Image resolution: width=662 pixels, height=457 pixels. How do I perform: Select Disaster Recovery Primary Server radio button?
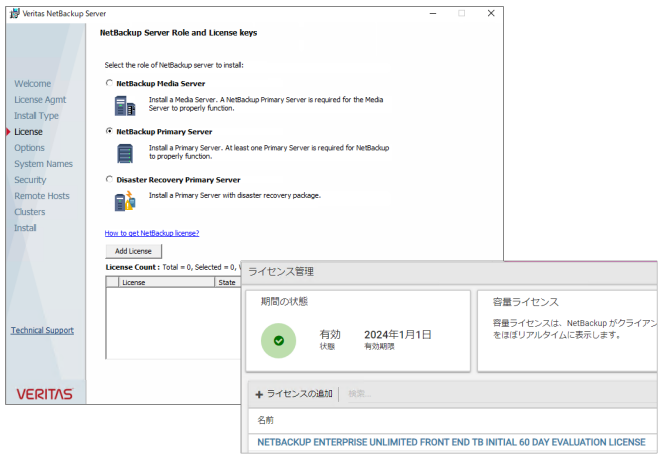point(109,179)
